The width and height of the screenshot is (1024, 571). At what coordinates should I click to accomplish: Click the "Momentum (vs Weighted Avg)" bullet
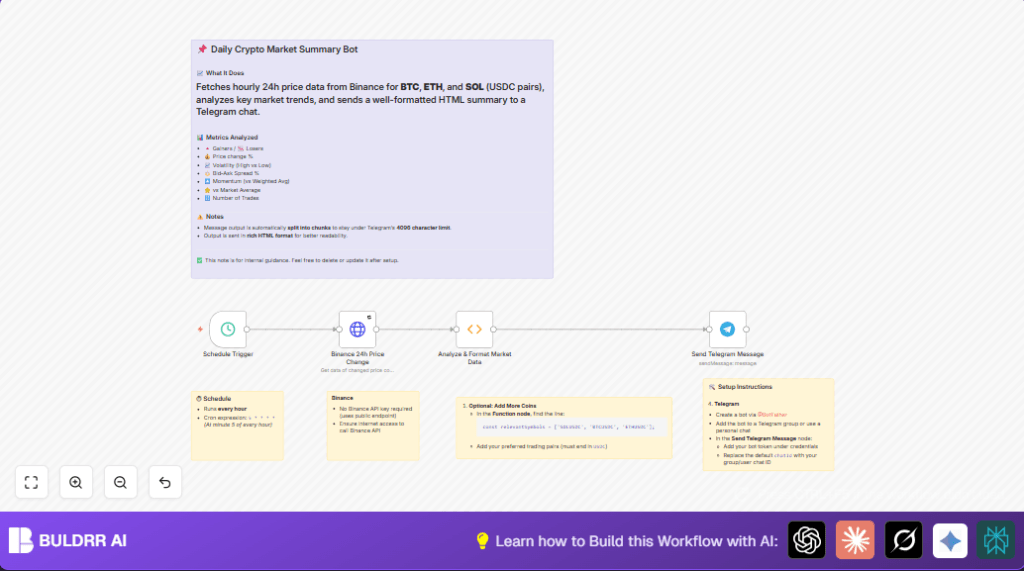coord(251,181)
